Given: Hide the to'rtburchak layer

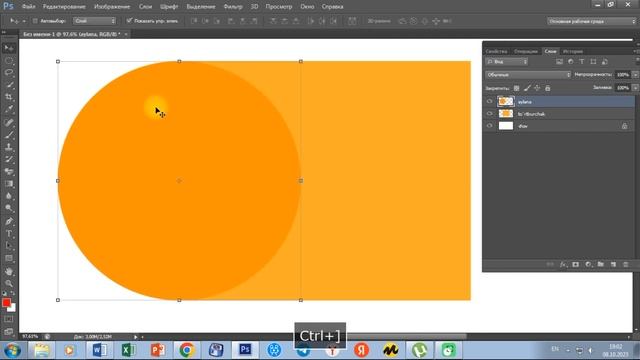Looking at the screenshot, I should (x=489, y=113).
